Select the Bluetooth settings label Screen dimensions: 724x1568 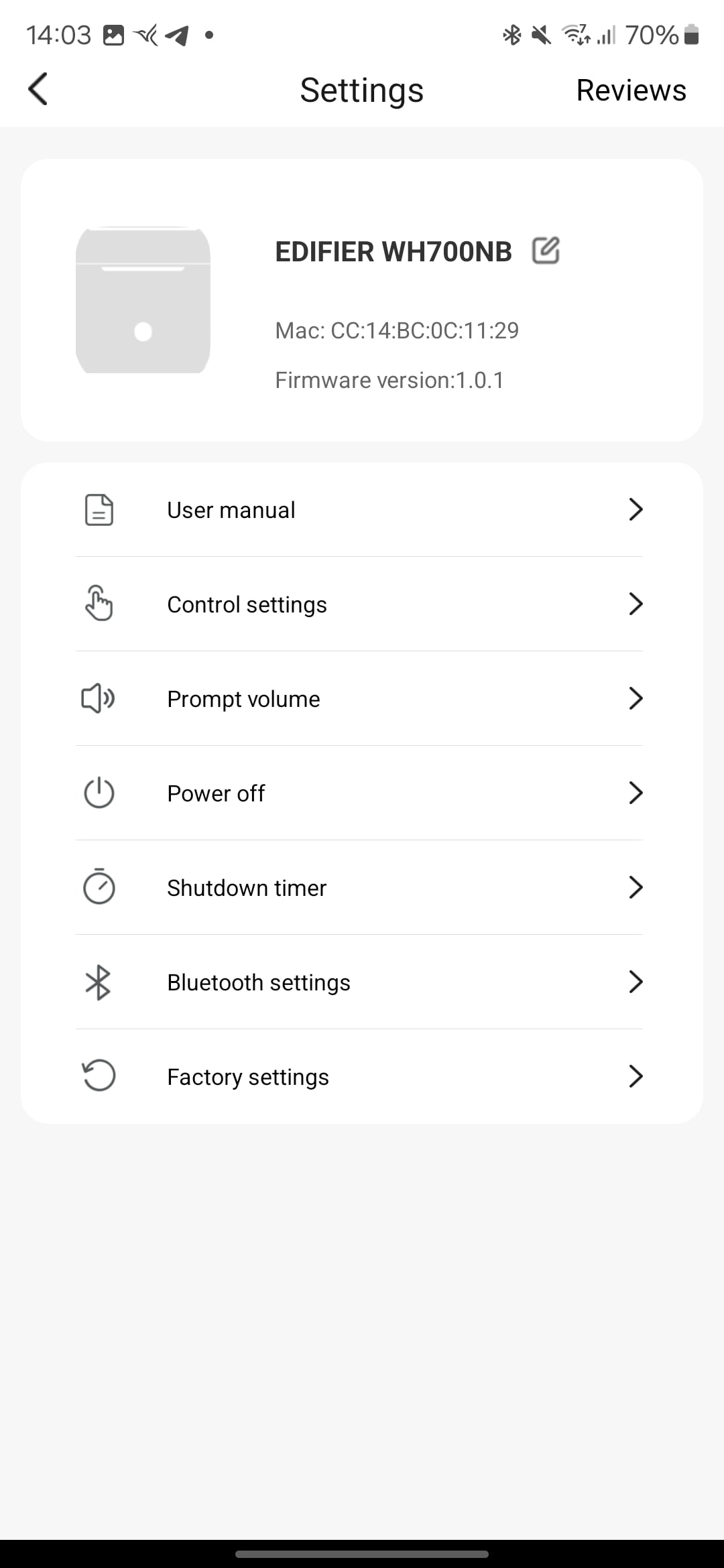[259, 982]
